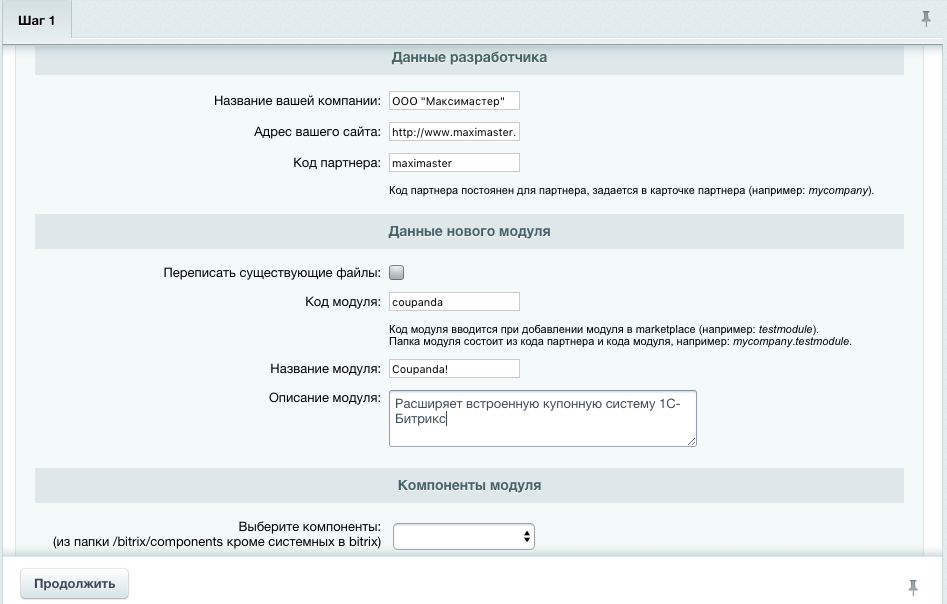This screenshot has width=947, height=604.
Task: Pin the panel using top-right pin icon
Action: (926, 19)
